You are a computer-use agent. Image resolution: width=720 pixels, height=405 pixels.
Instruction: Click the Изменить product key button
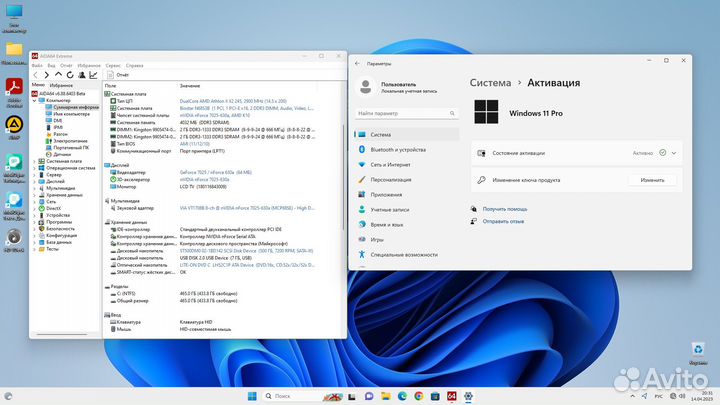652,180
